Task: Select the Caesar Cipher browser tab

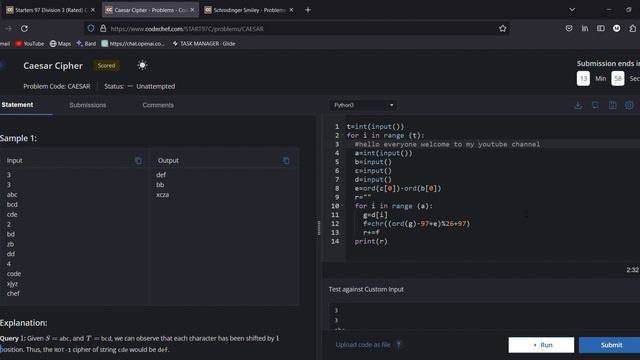Action: (150, 10)
